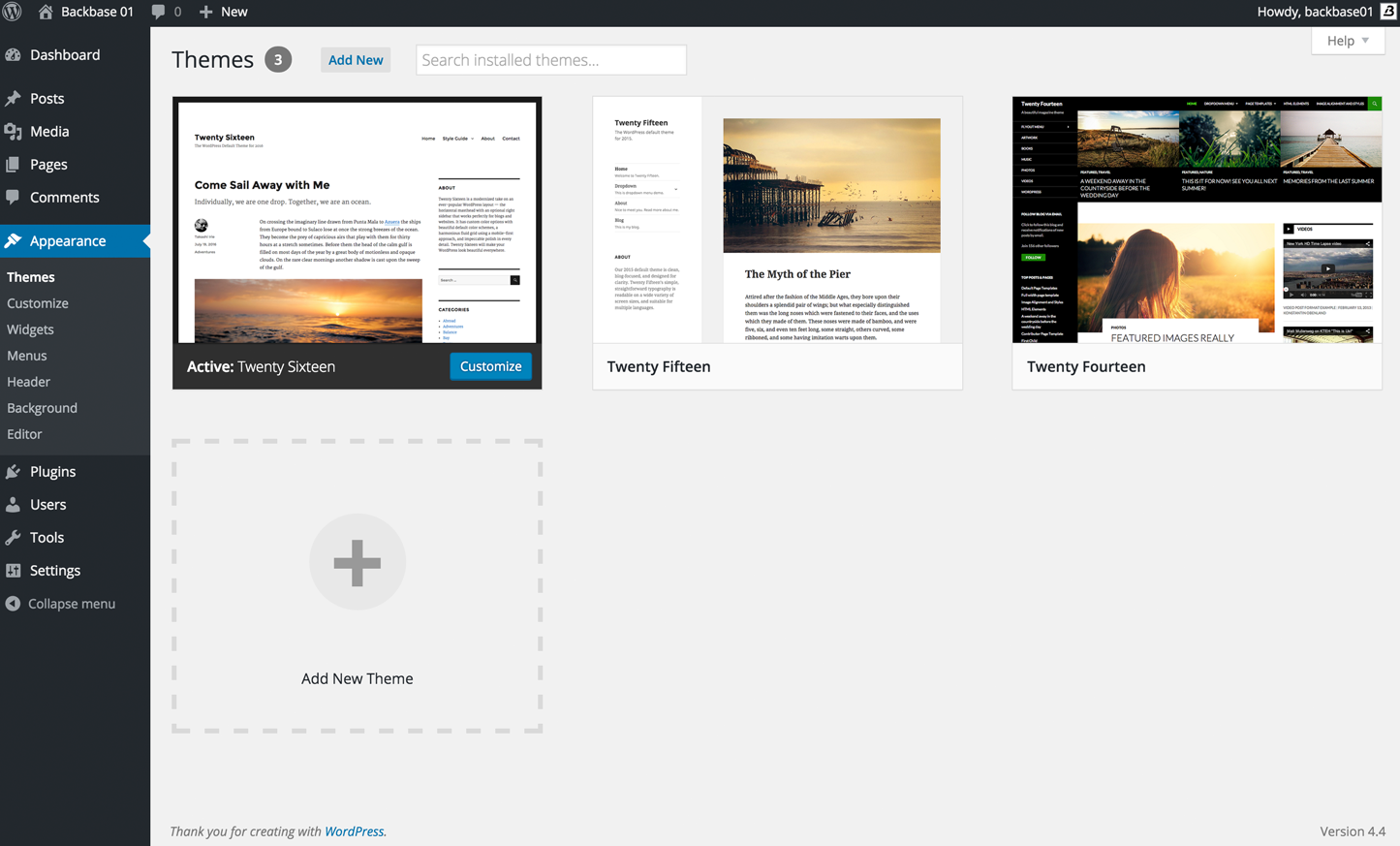The image size is (1400, 846).
Task: Open Howdy, backbase01 account menu
Action: pos(1325,12)
